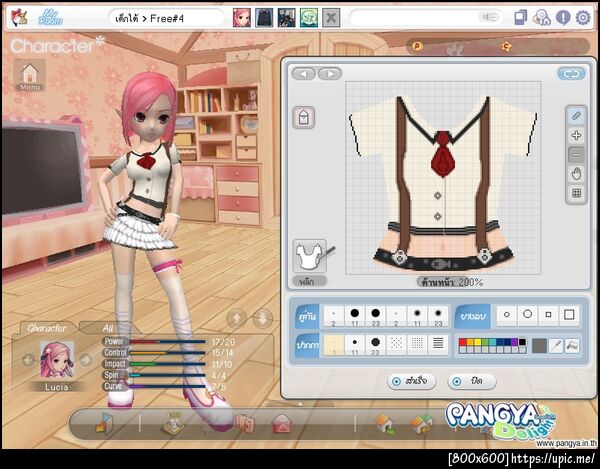Select the large circle eraser shape
The image size is (600, 469).
click(528, 315)
